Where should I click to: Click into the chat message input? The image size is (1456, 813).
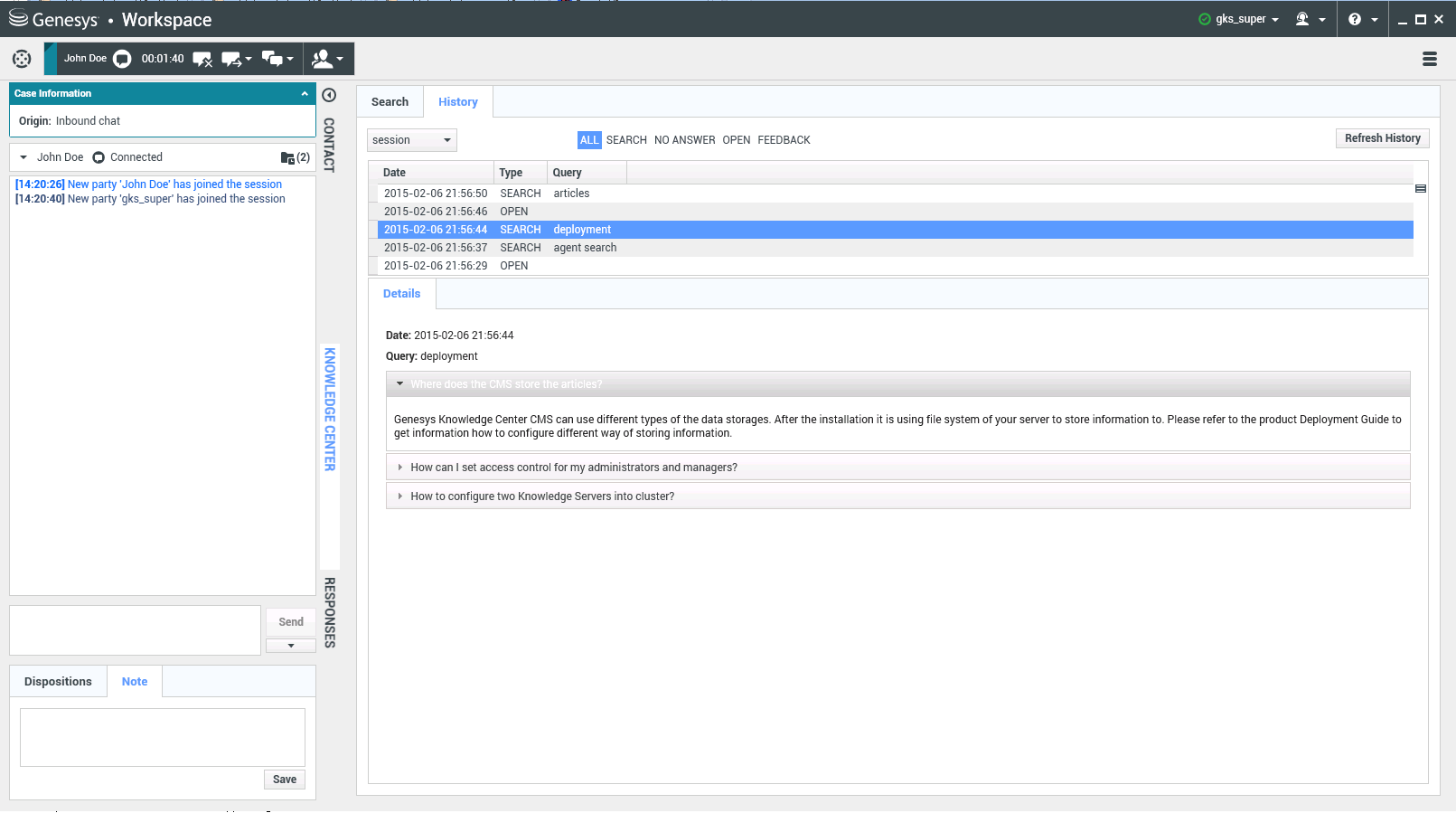(x=136, y=630)
